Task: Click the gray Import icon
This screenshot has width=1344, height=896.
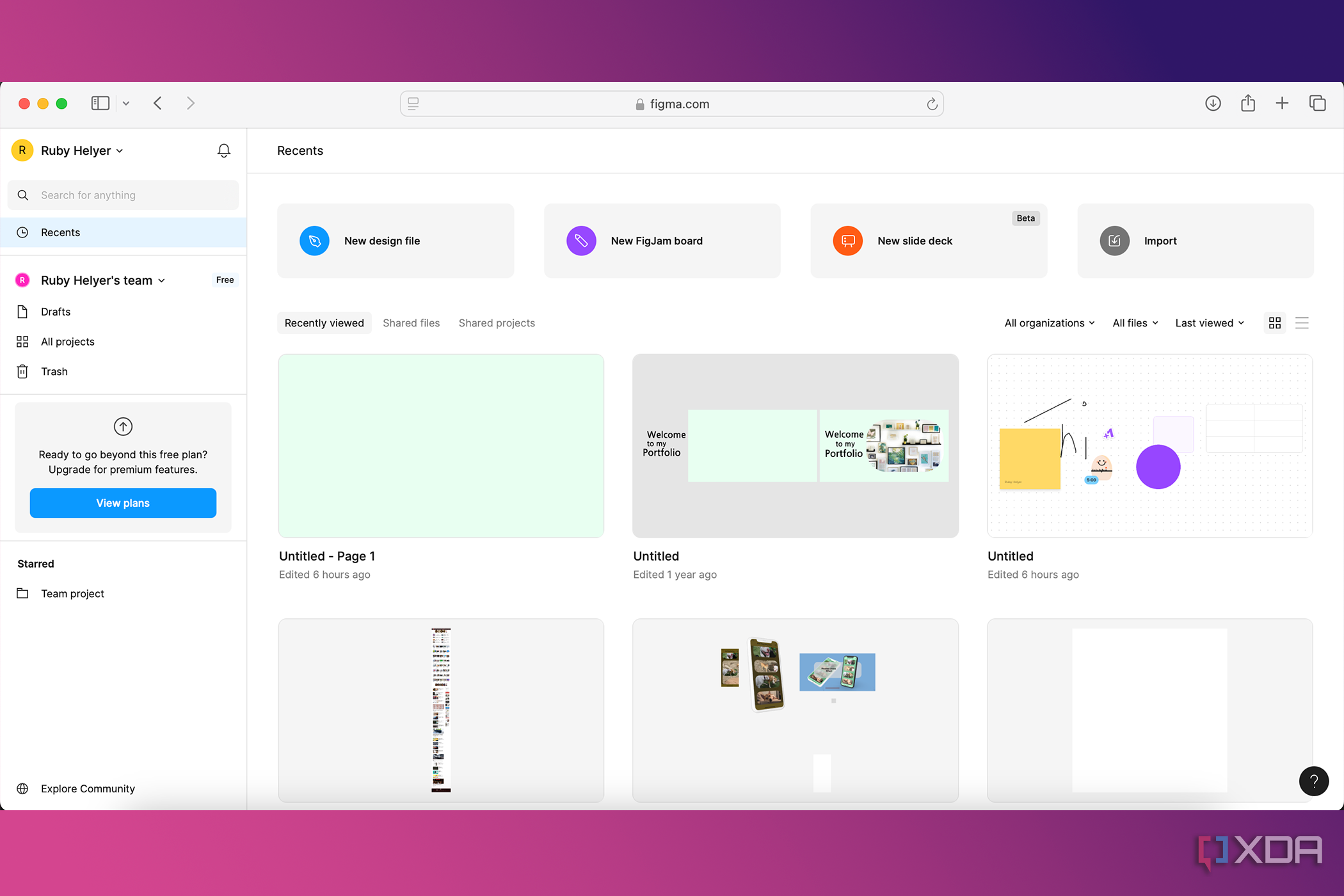Action: (x=1114, y=241)
